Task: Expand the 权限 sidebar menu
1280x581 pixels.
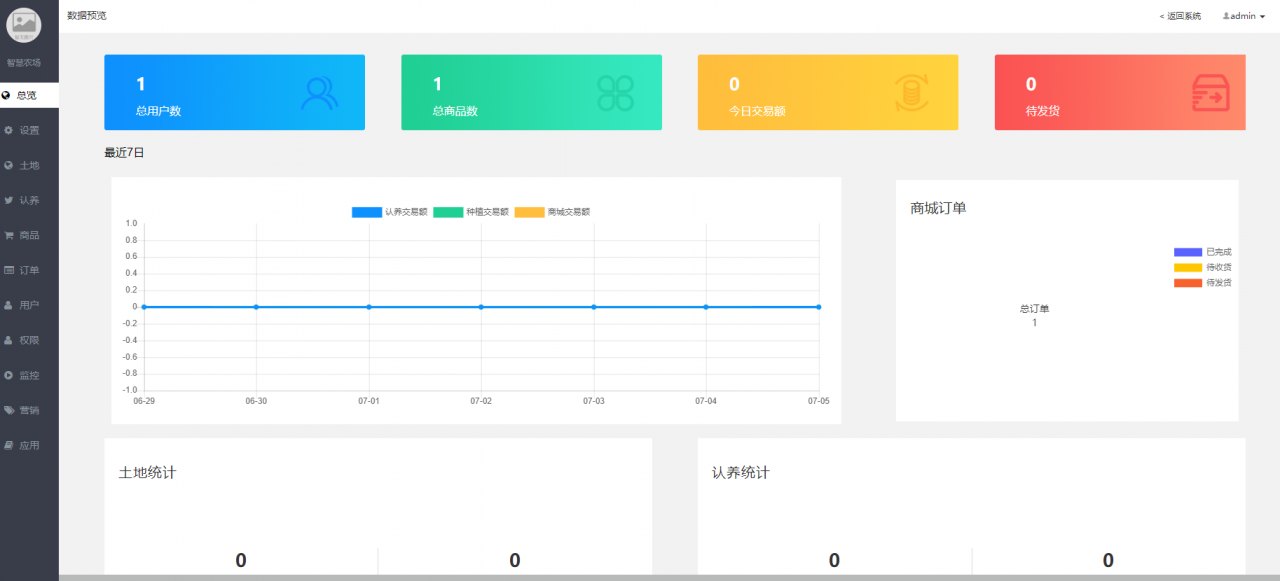Action: [x=29, y=340]
